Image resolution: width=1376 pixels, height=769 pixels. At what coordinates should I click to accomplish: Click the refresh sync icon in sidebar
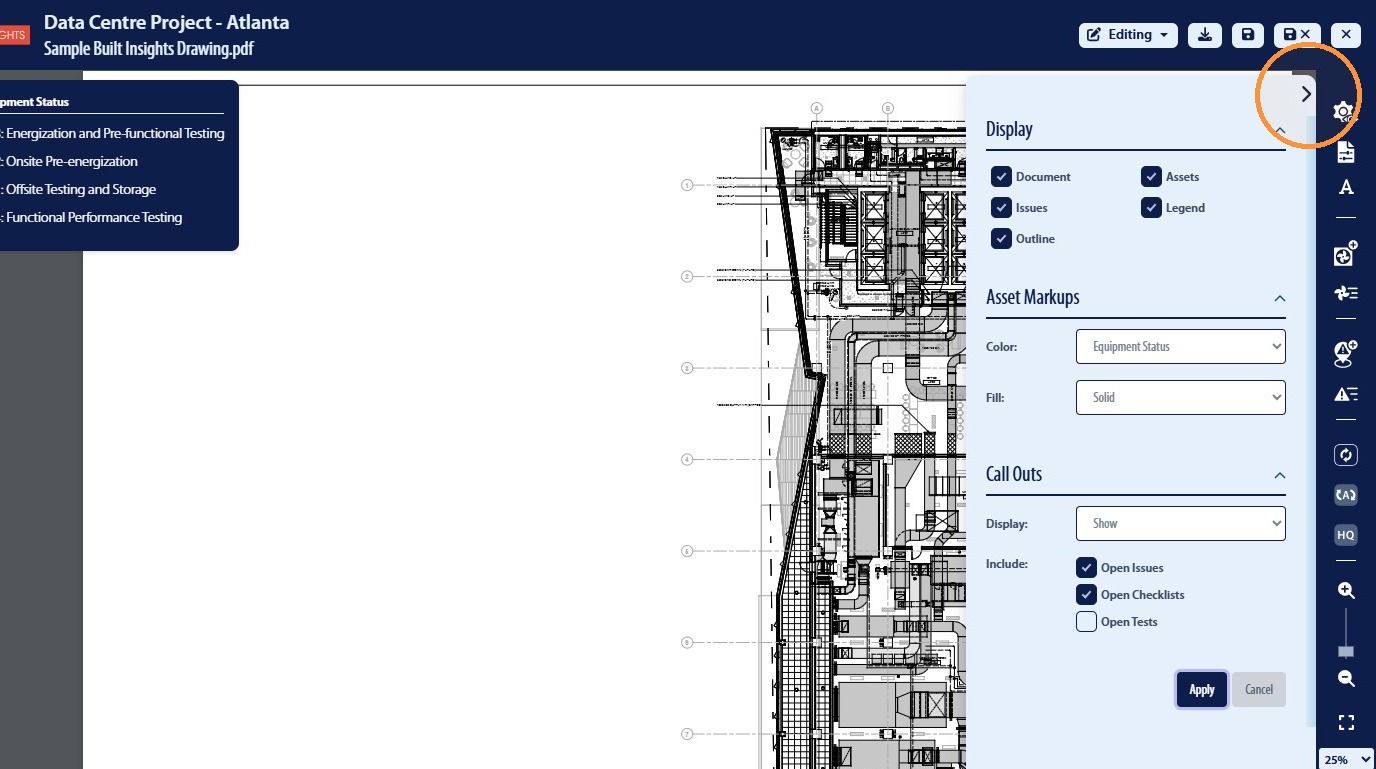1346,455
